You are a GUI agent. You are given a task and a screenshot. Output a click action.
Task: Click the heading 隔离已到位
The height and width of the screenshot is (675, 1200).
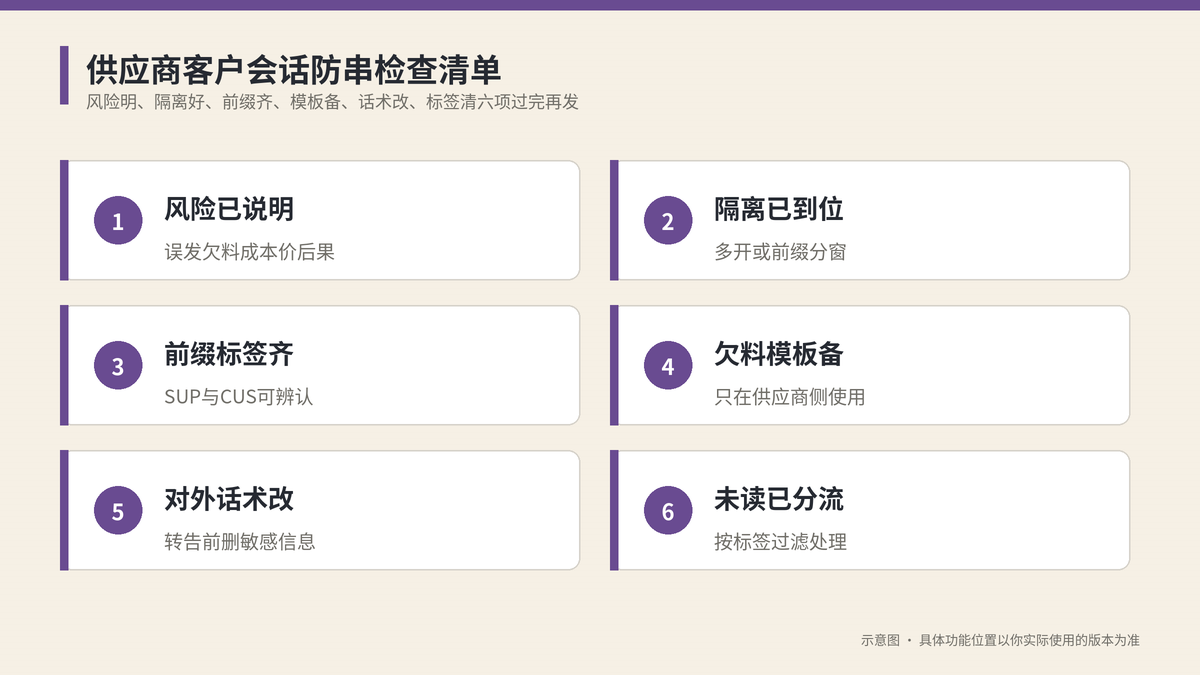click(779, 209)
